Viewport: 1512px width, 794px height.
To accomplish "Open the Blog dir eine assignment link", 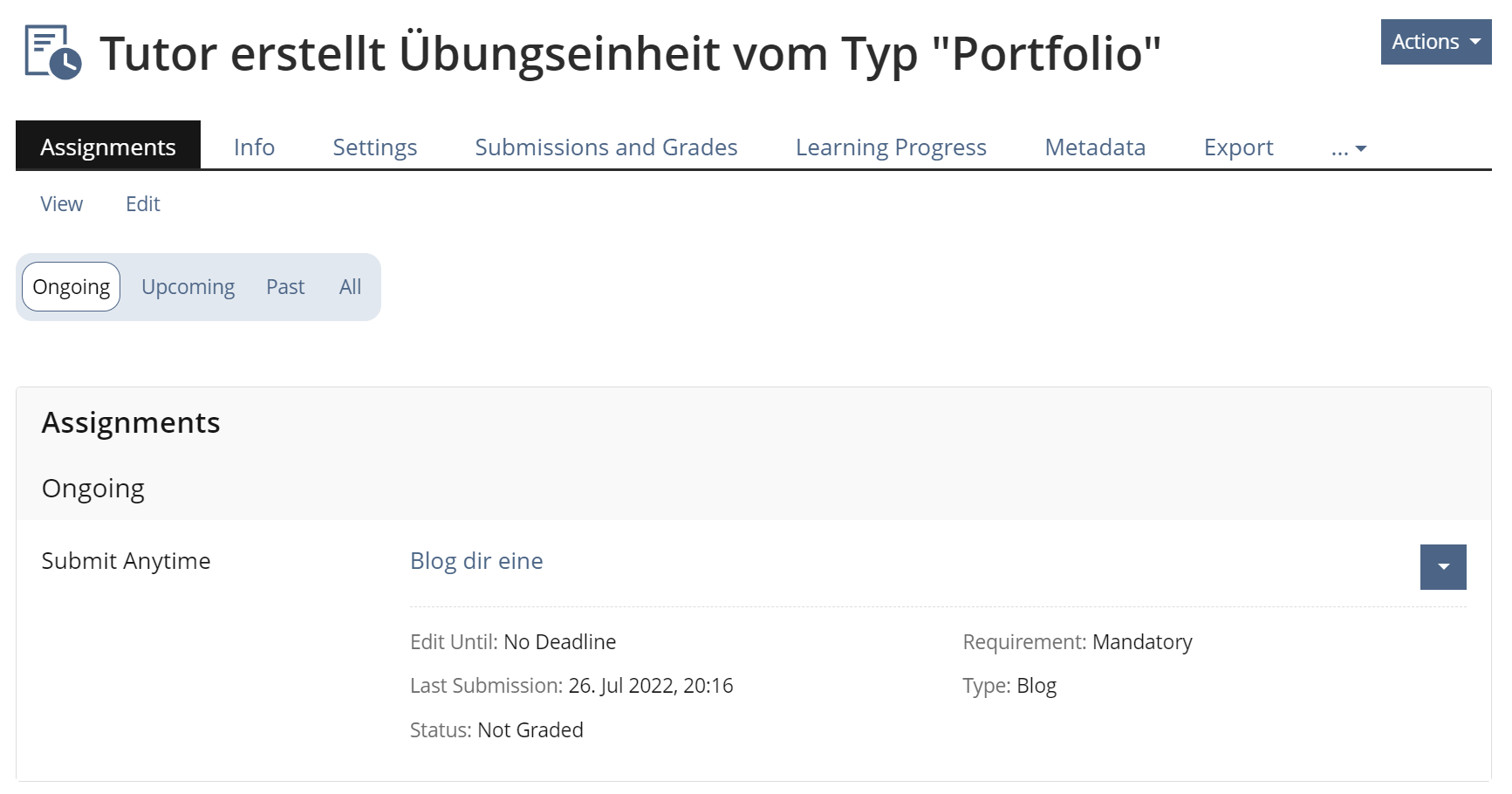I will click(x=476, y=561).
